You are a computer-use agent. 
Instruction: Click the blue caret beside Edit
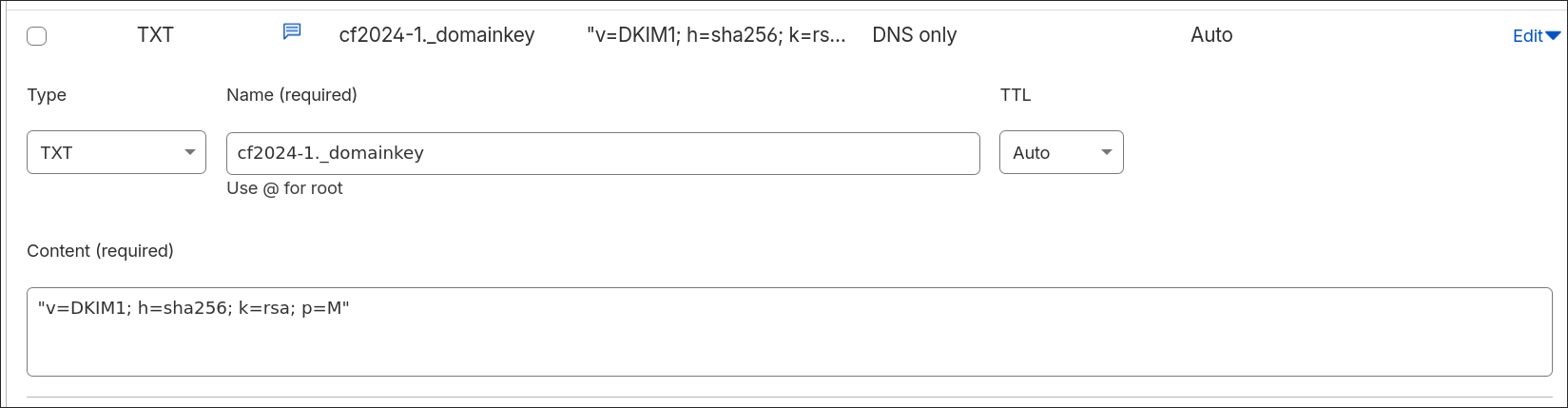[x=1554, y=36]
